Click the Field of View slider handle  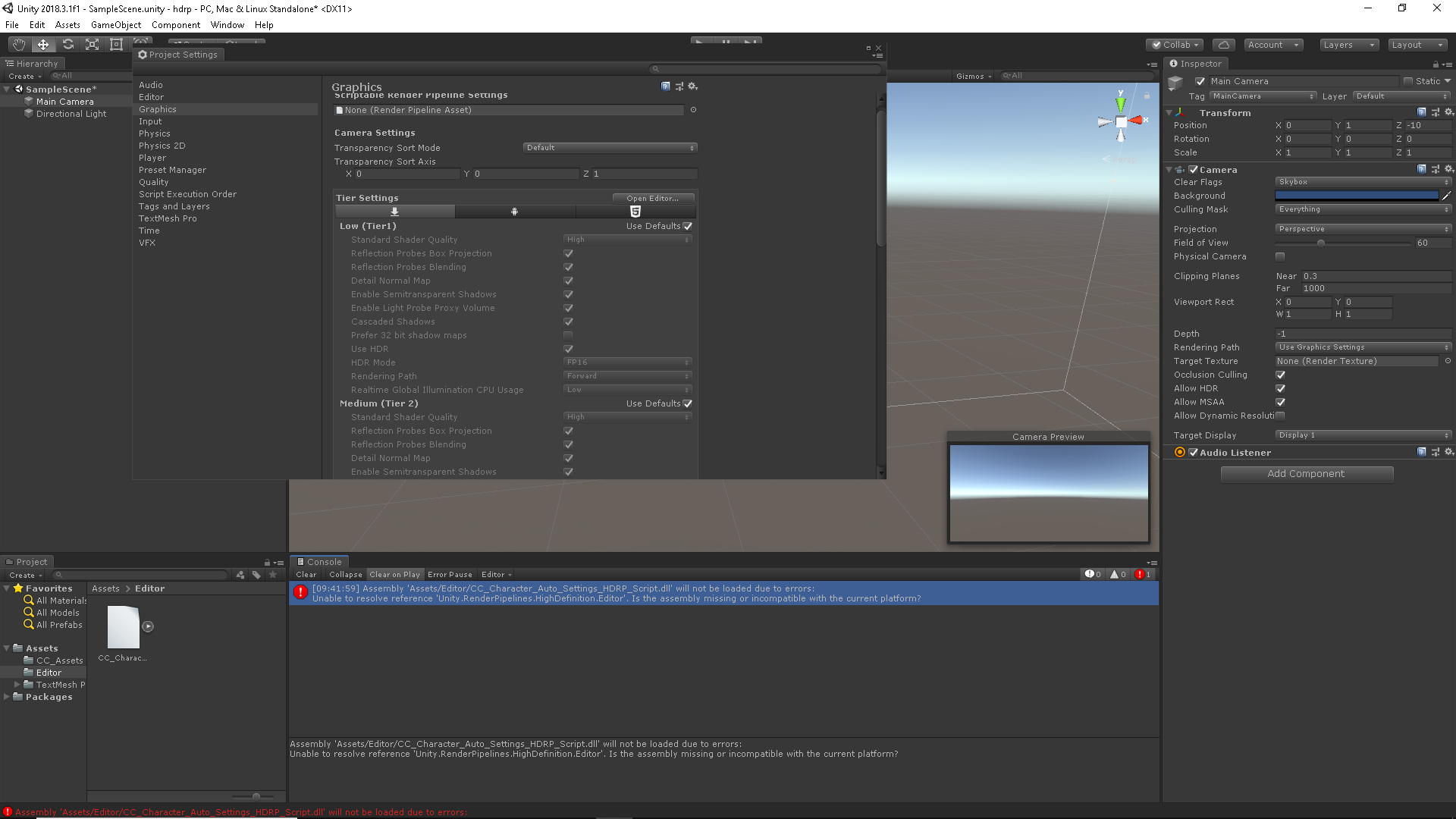[1321, 243]
